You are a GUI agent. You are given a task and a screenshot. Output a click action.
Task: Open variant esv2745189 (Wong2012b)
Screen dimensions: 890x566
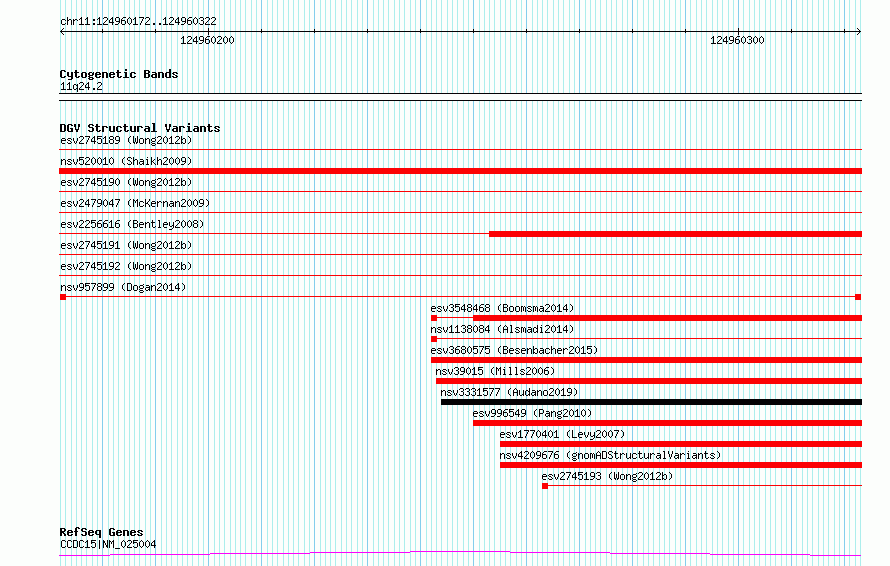pyautogui.click(x=126, y=140)
